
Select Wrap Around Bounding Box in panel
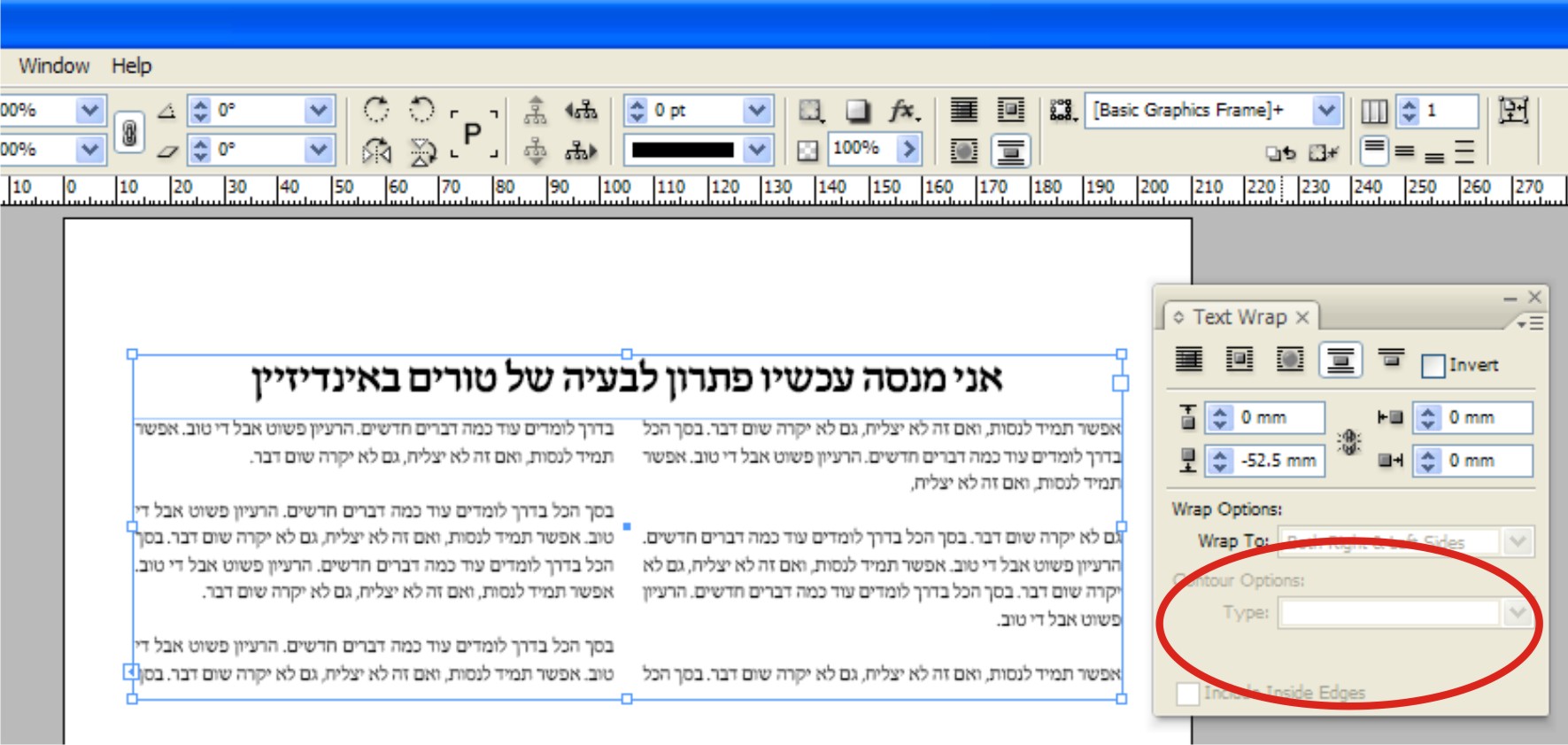[1240, 359]
